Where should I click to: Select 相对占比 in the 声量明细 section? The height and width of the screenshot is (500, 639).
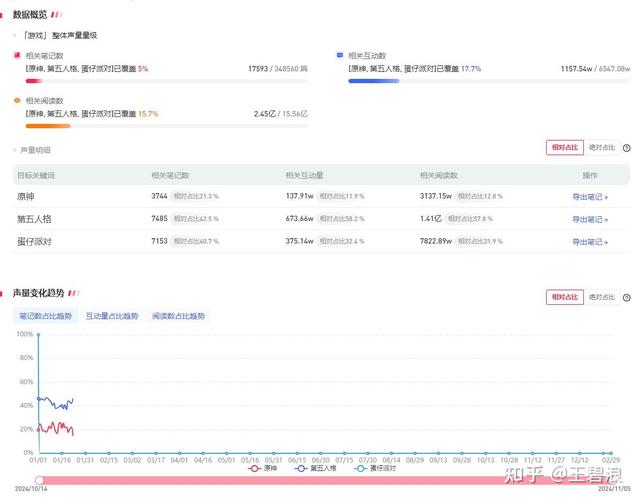pyautogui.click(x=564, y=148)
